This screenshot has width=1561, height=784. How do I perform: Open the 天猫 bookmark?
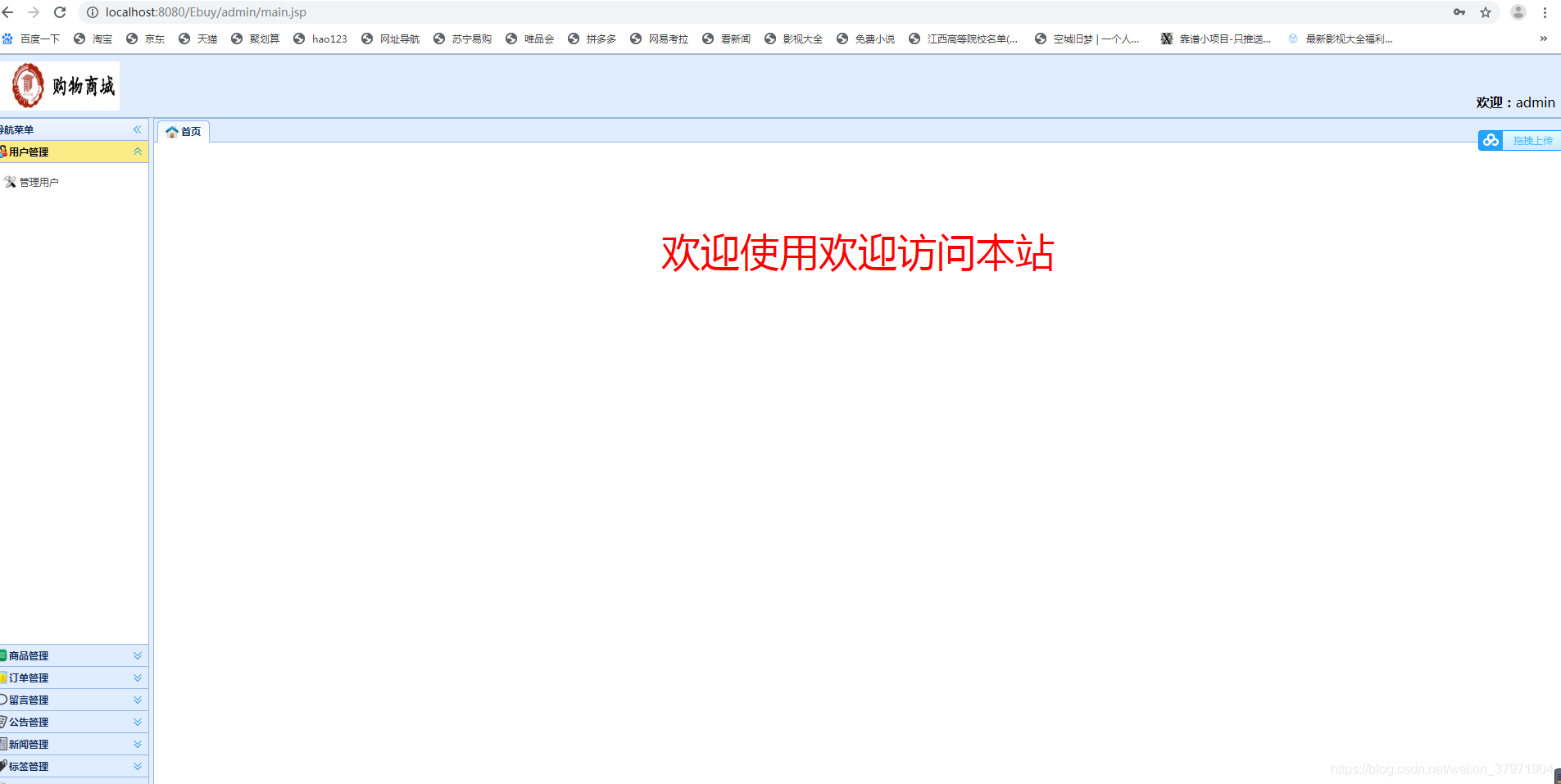(x=198, y=39)
